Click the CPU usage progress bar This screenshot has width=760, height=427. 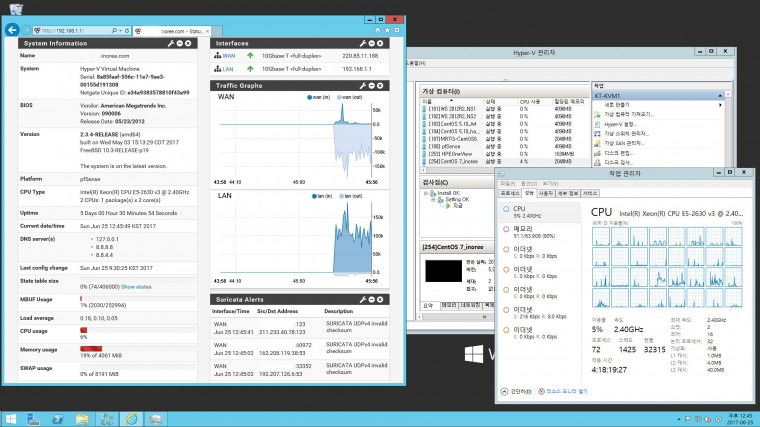tap(137, 330)
